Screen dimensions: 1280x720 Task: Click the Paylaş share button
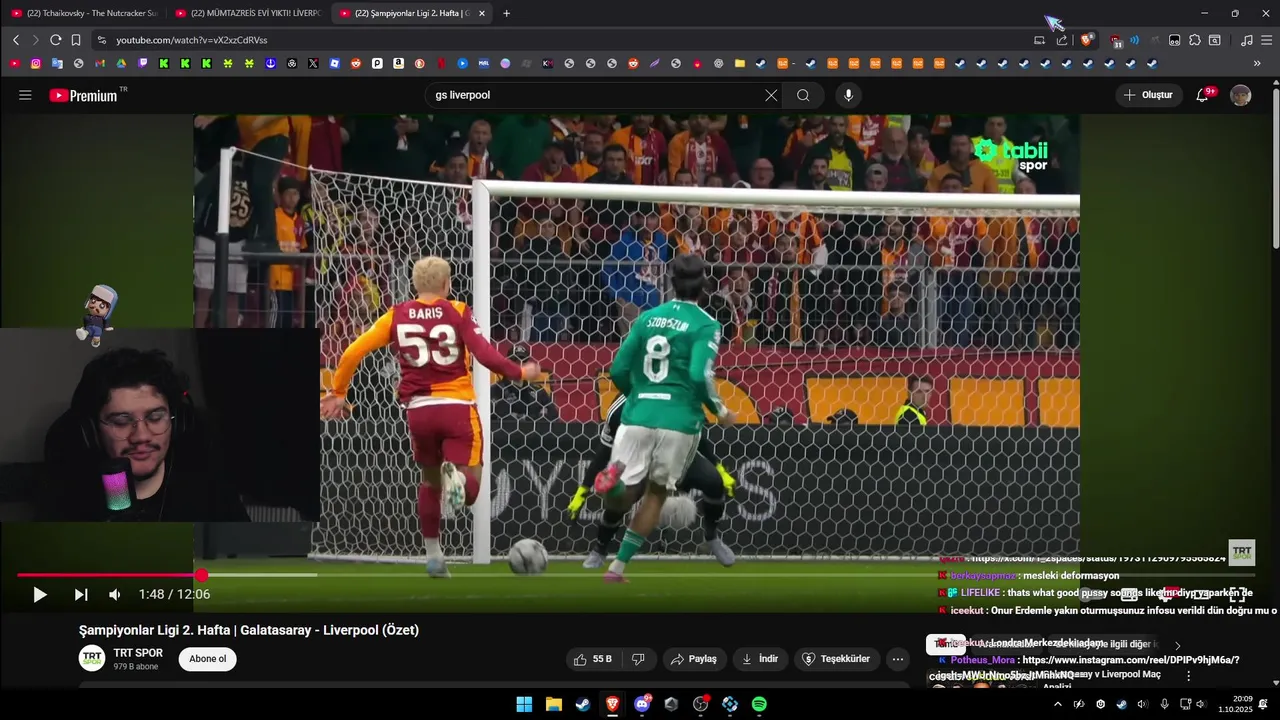[694, 659]
